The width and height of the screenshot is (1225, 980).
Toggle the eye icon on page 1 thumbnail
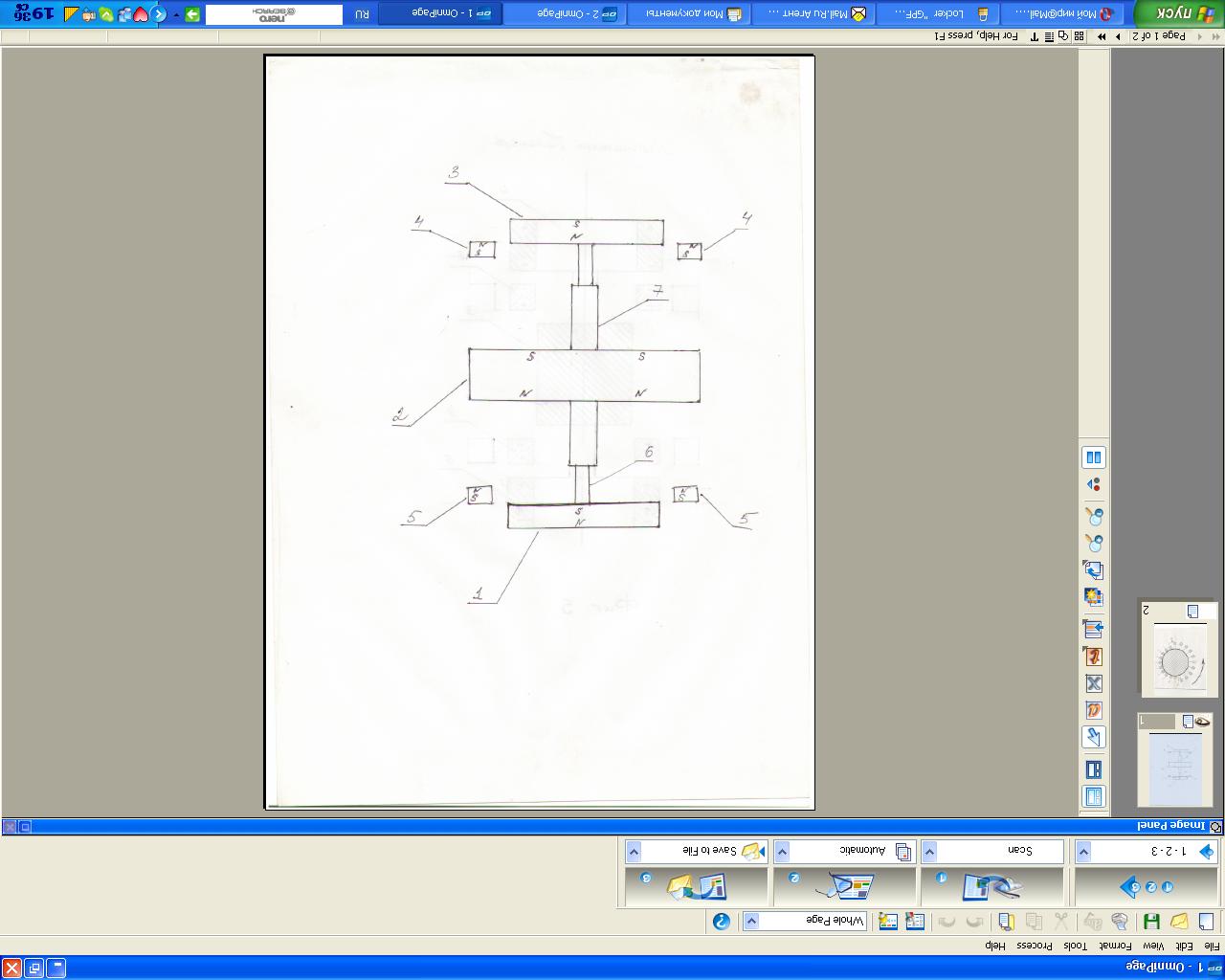click(1202, 722)
